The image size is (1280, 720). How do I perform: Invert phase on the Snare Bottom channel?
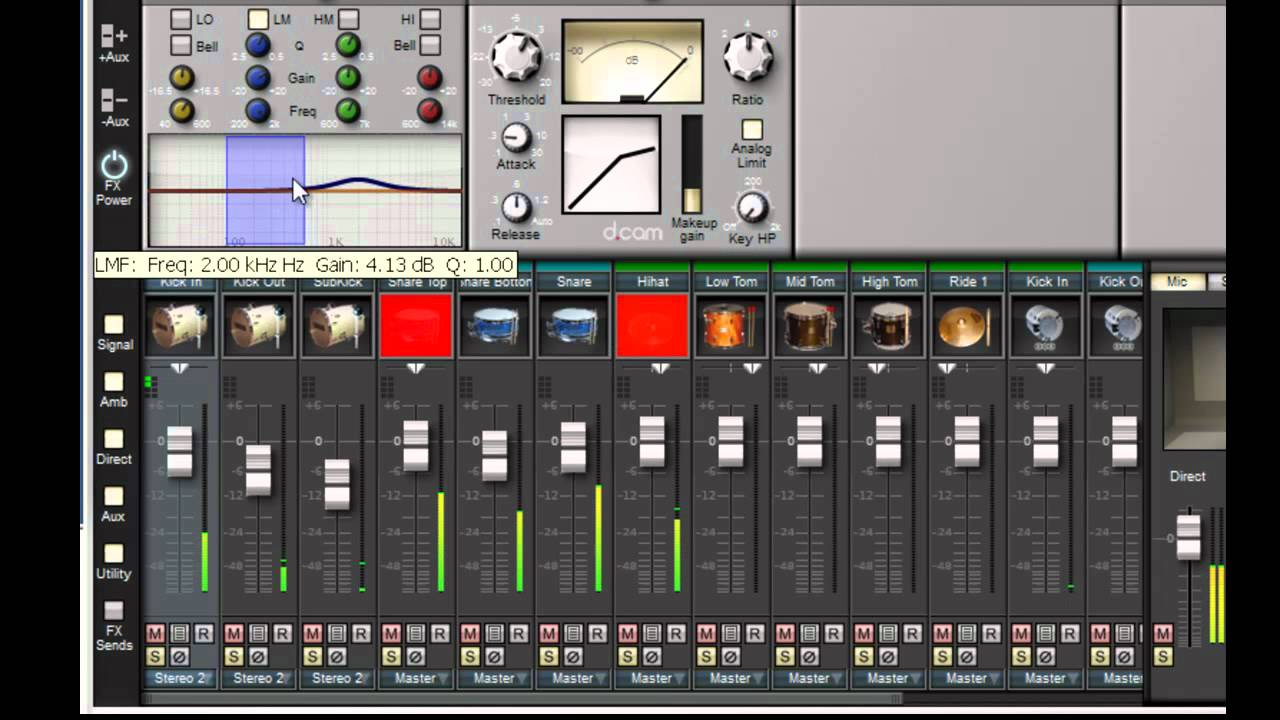(x=494, y=657)
